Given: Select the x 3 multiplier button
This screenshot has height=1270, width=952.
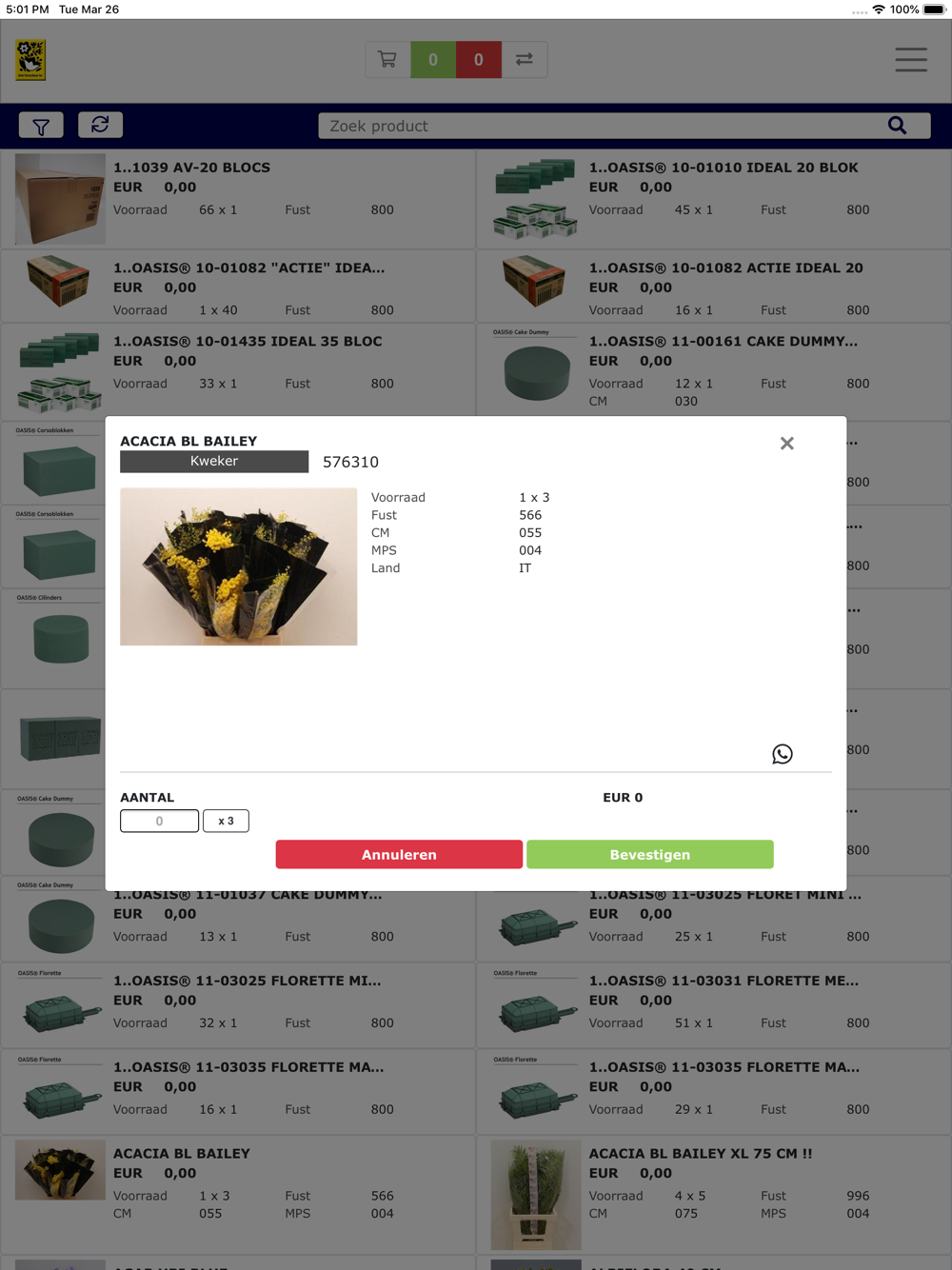Looking at the screenshot, I should pyautogui.click(x=226, y=821).
